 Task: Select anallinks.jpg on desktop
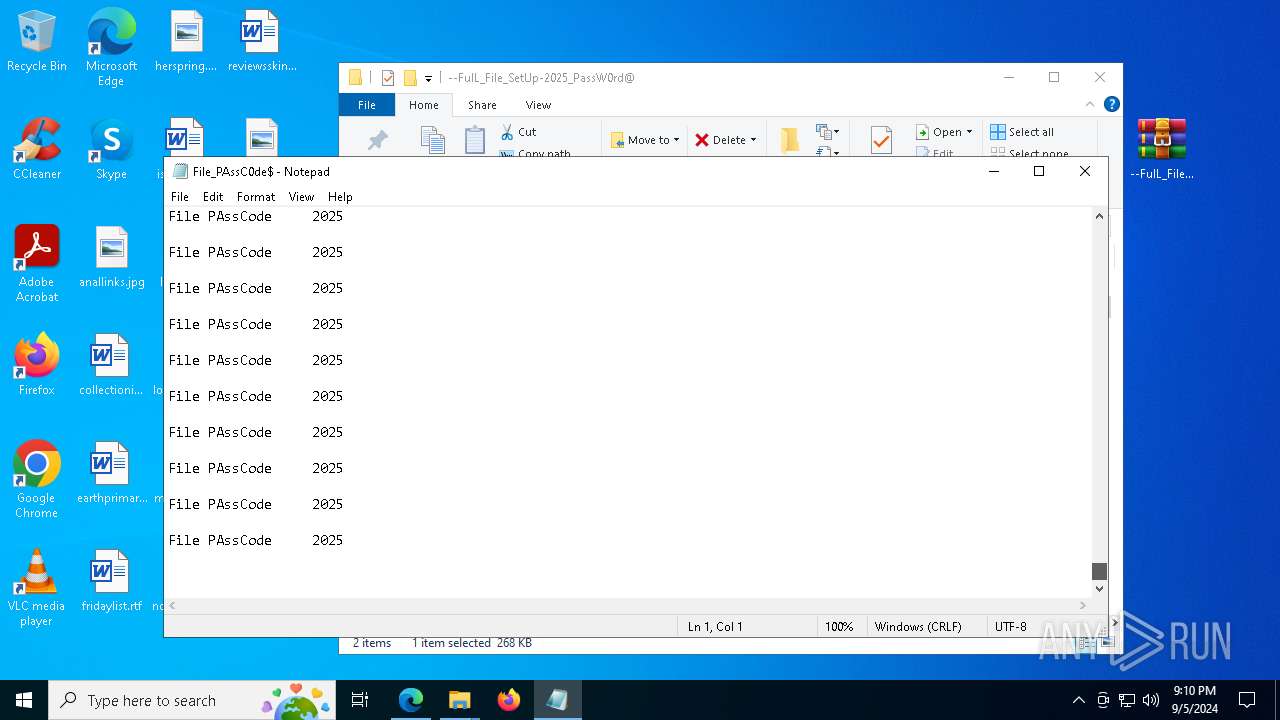[111, 258]
